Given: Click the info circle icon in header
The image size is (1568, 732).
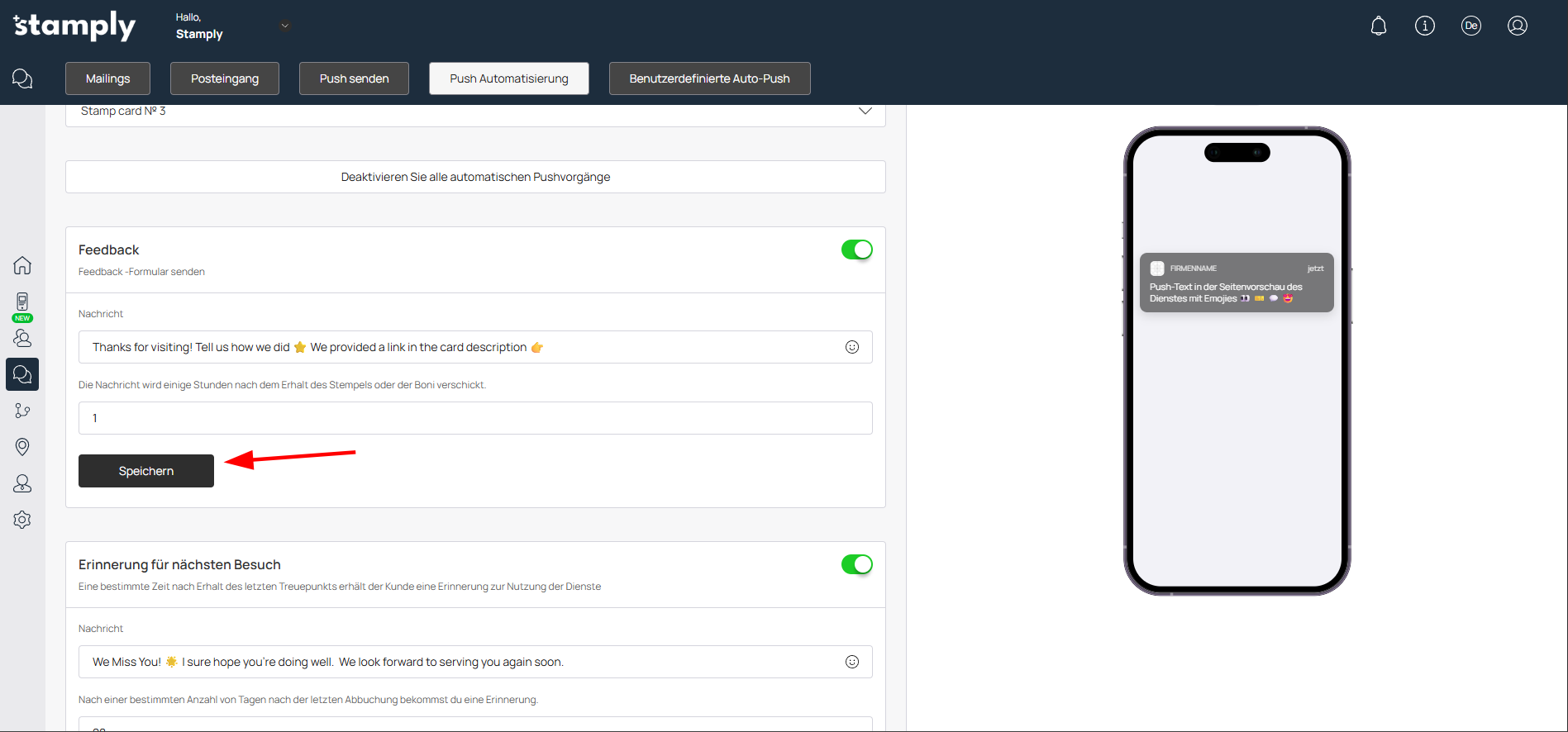Looking at the screenshot, I should point(1424,26).
